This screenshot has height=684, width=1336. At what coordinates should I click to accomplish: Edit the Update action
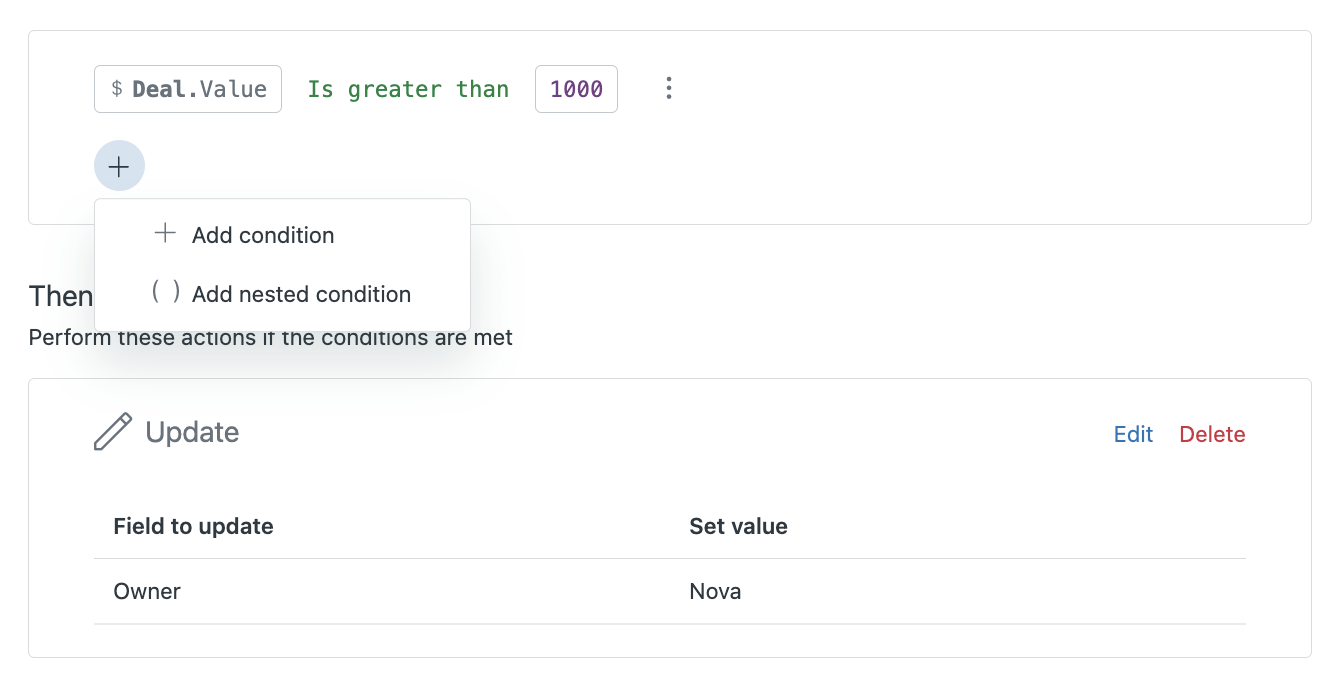pyautogui.click(x=1133, y=434)
